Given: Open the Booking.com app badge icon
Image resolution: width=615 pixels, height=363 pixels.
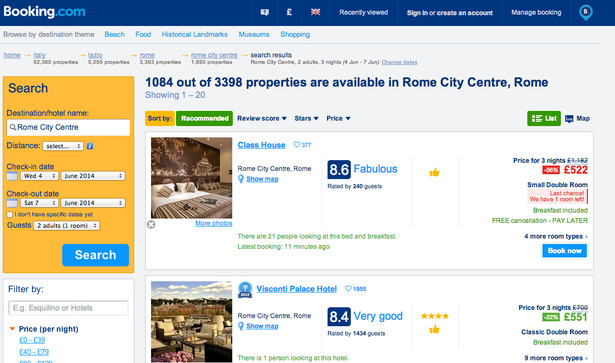Looking at the screenshot, I should click(586, 13).
